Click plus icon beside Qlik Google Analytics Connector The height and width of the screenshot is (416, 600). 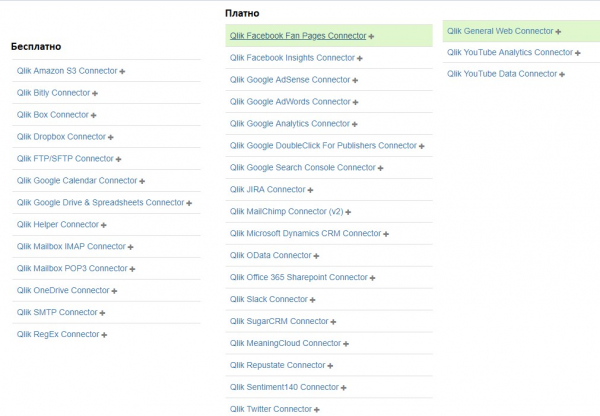(356, 124)
